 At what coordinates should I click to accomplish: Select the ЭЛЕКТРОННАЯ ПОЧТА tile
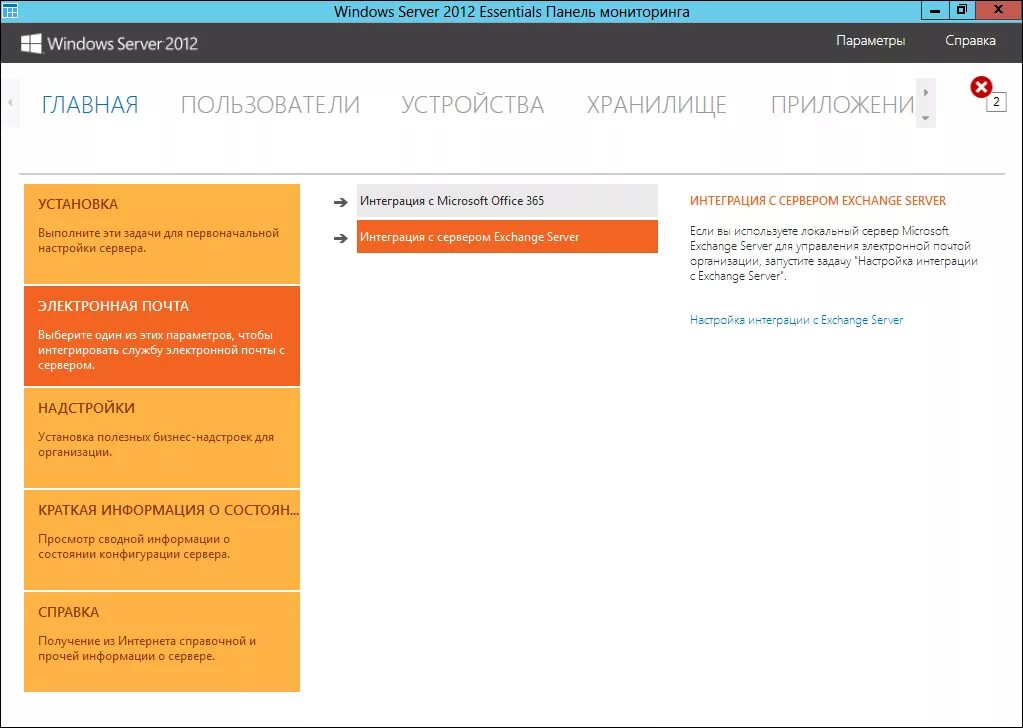(162, 336)
